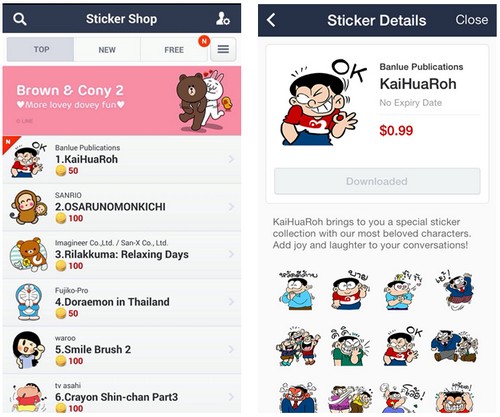
Task: Preview the large OK sticker image
Action: 323,102
